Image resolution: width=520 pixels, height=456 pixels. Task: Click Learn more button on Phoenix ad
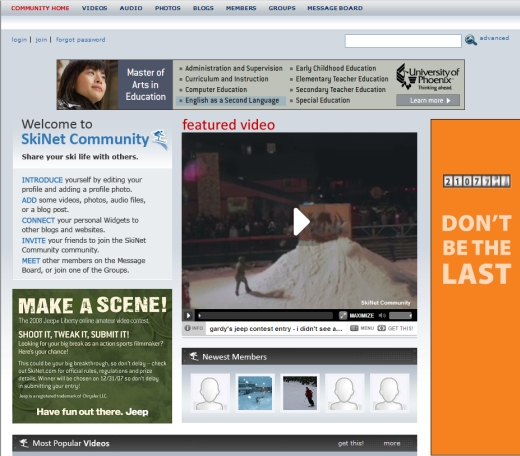coord(428,100)
